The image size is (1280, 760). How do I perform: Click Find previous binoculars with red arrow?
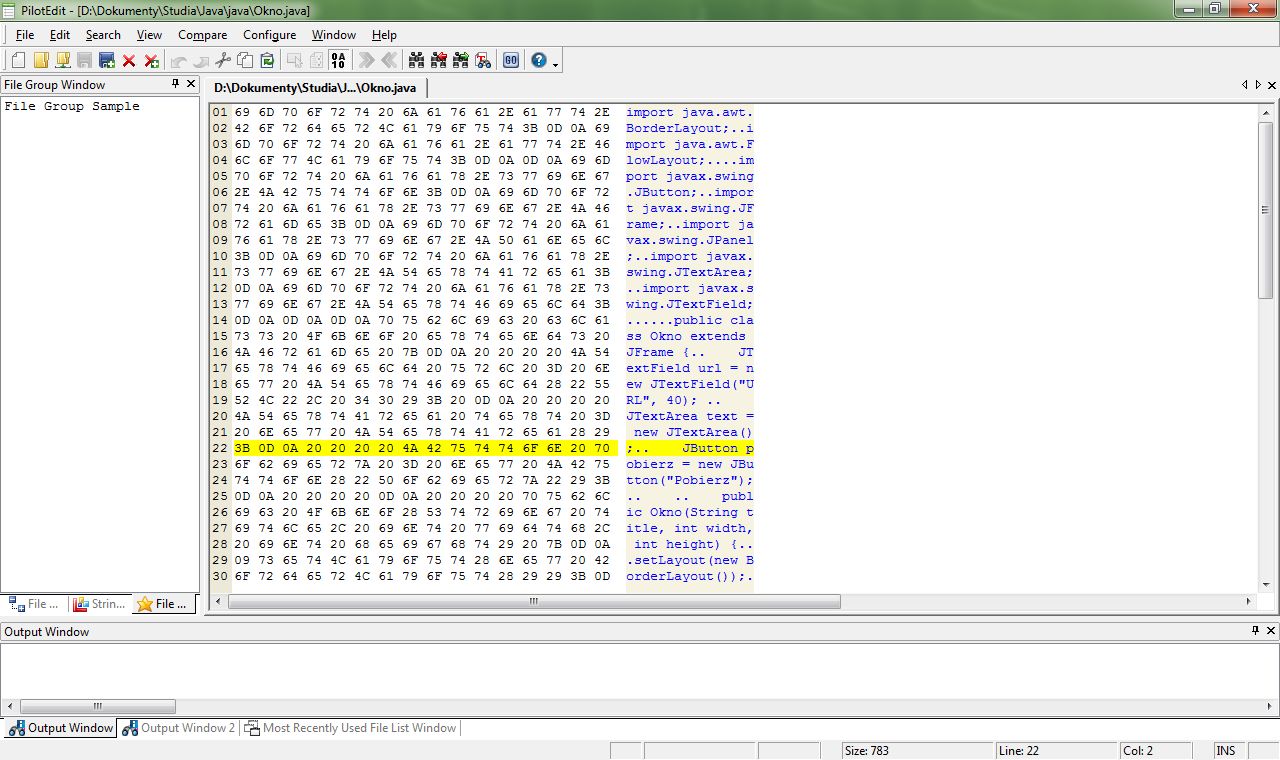click(x=439, y=61)
